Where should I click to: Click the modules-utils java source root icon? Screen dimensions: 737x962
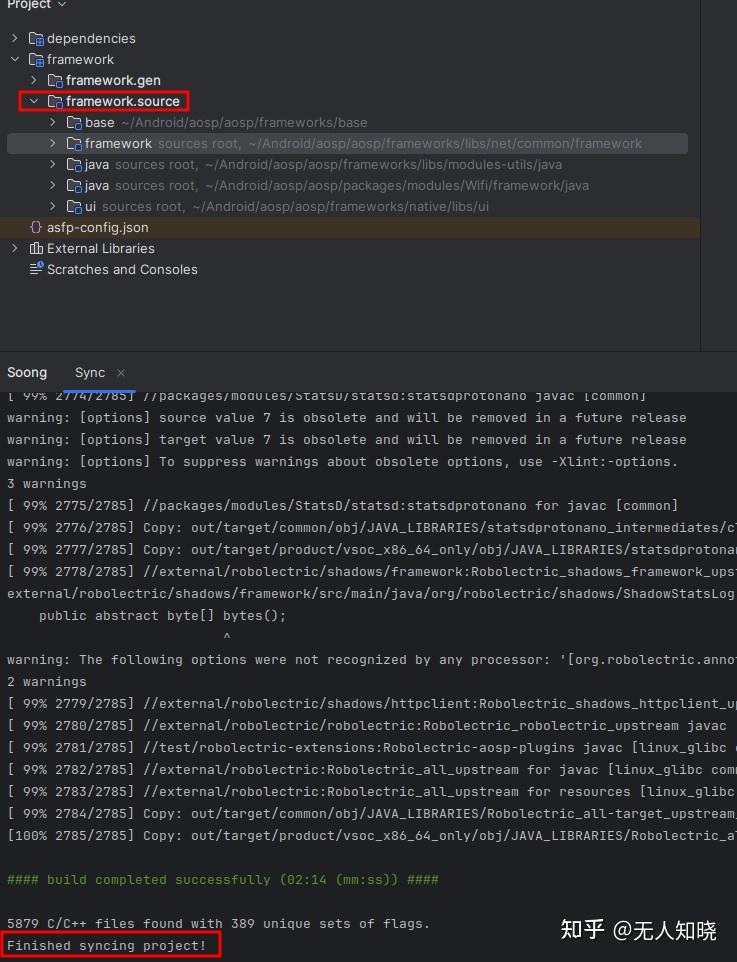(x=75, y=164)
